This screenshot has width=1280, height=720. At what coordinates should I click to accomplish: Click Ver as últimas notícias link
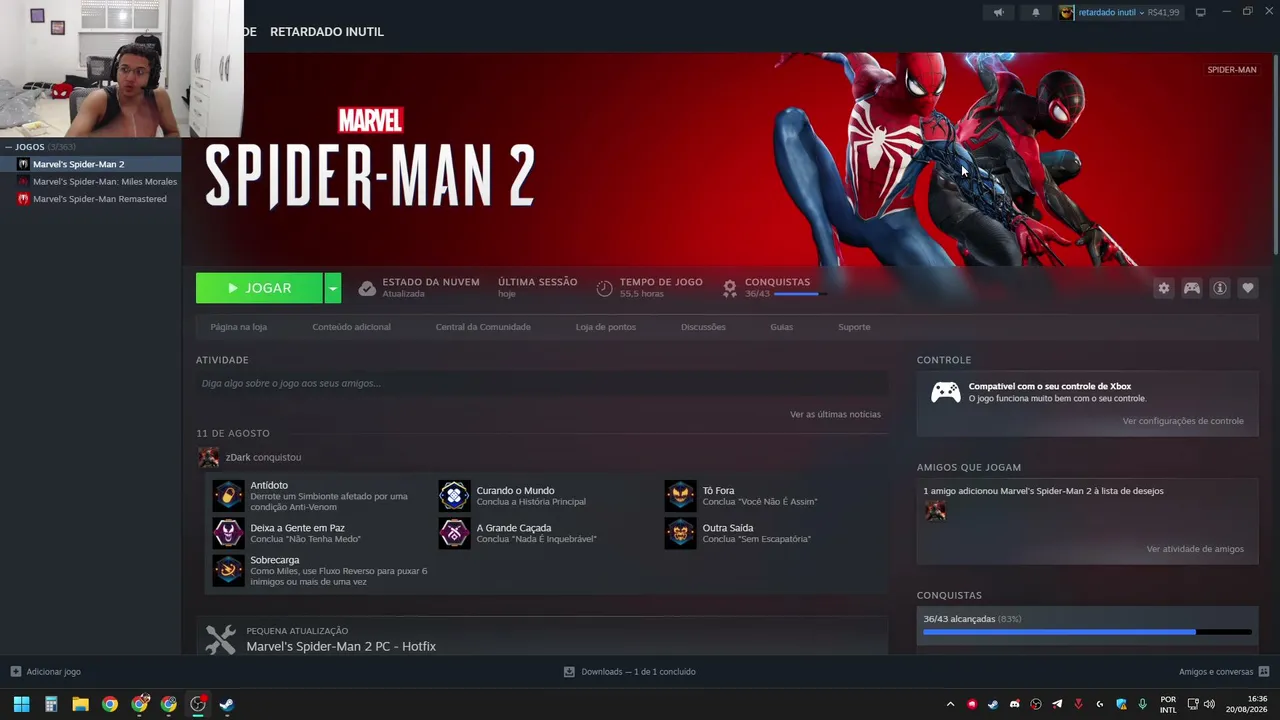tap(835, 414)
